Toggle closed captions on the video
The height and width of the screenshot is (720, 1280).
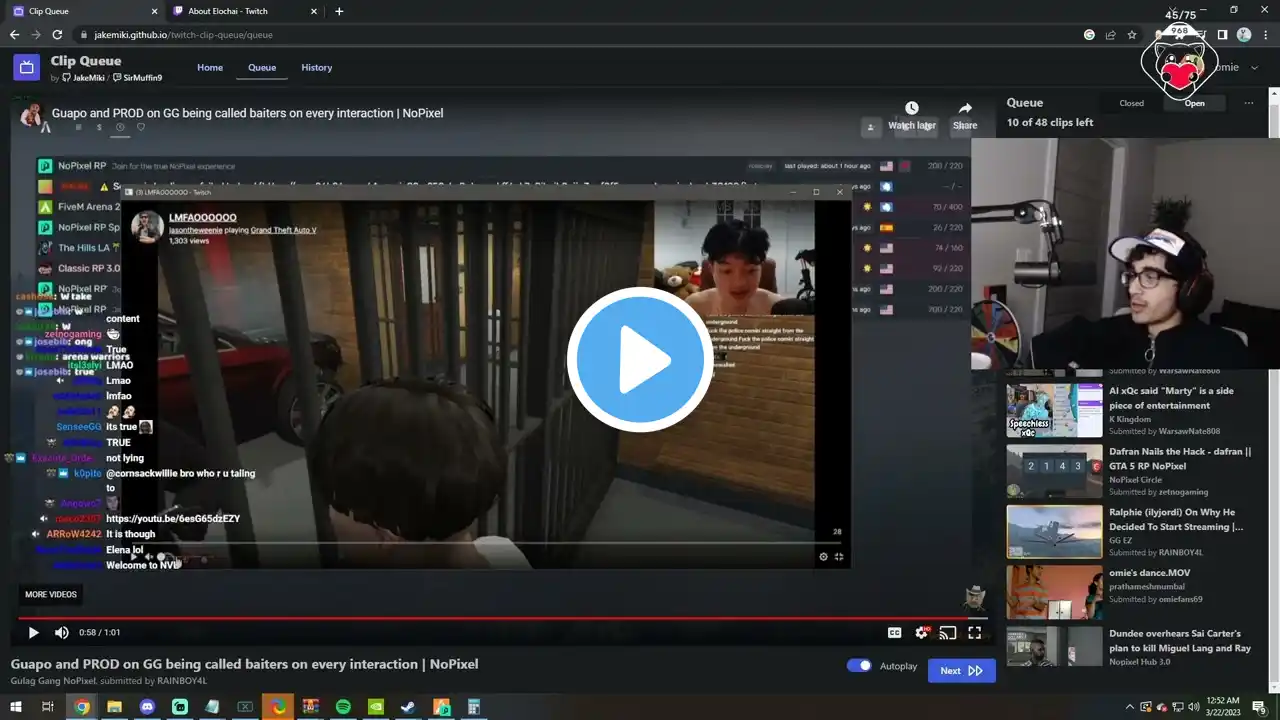coord(895,632)
